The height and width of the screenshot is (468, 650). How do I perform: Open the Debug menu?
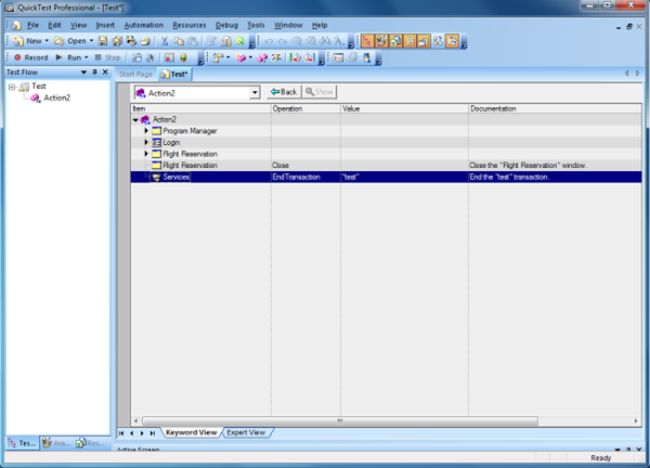click(x=227, y=25)
